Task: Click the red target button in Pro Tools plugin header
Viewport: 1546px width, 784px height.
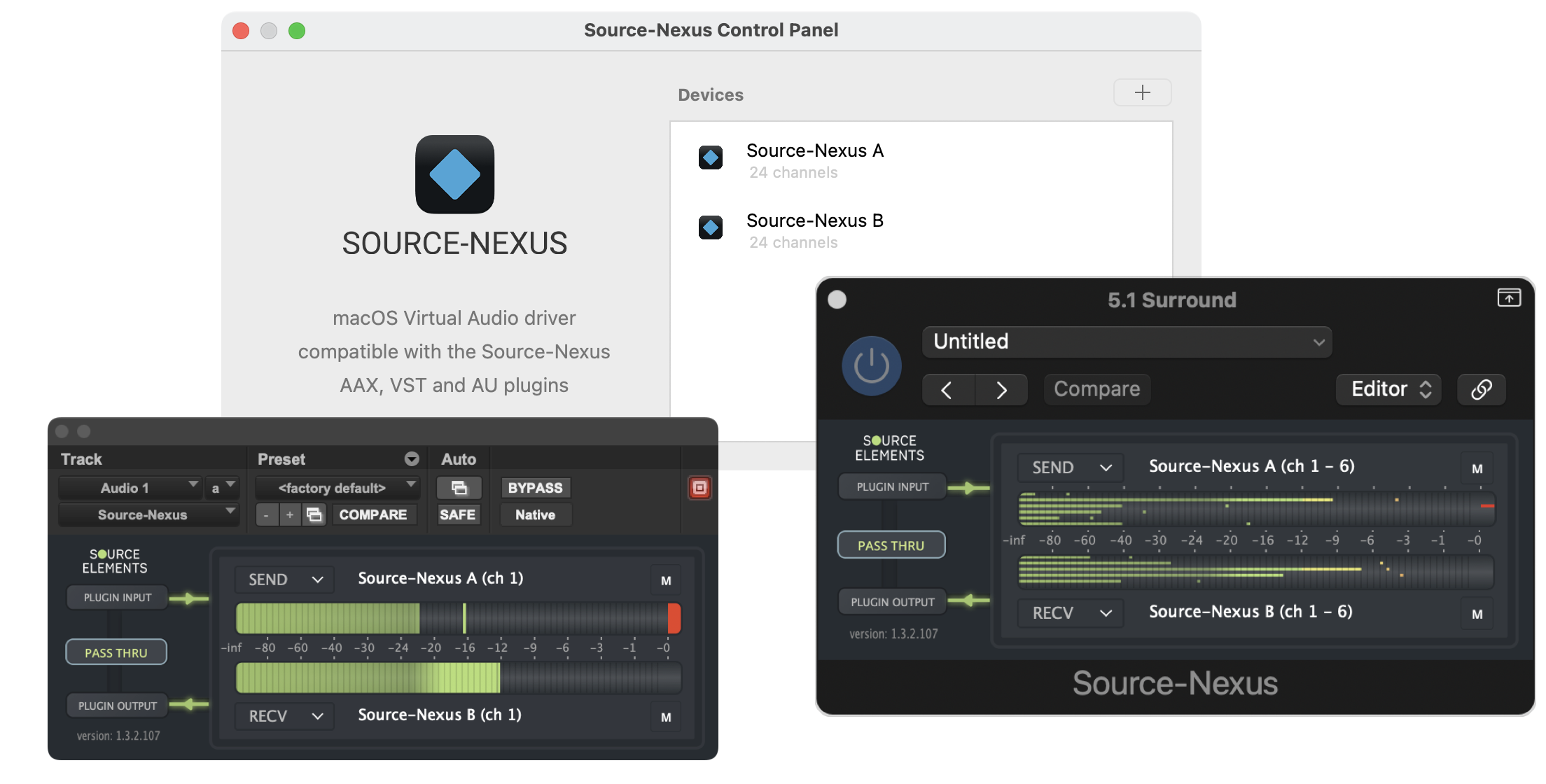Action: (x=699, y=488)
